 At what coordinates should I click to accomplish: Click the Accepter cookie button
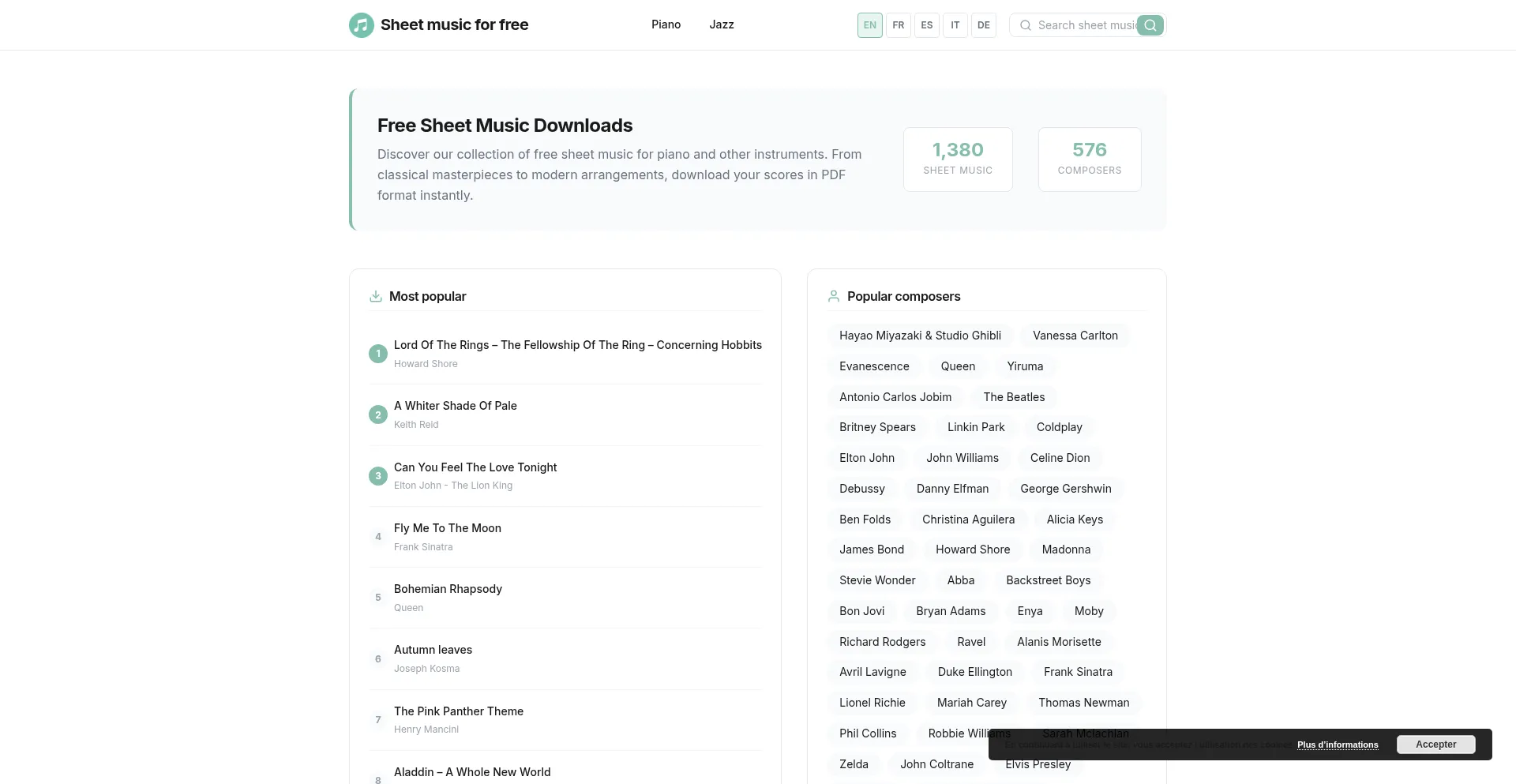point(1436,745)
